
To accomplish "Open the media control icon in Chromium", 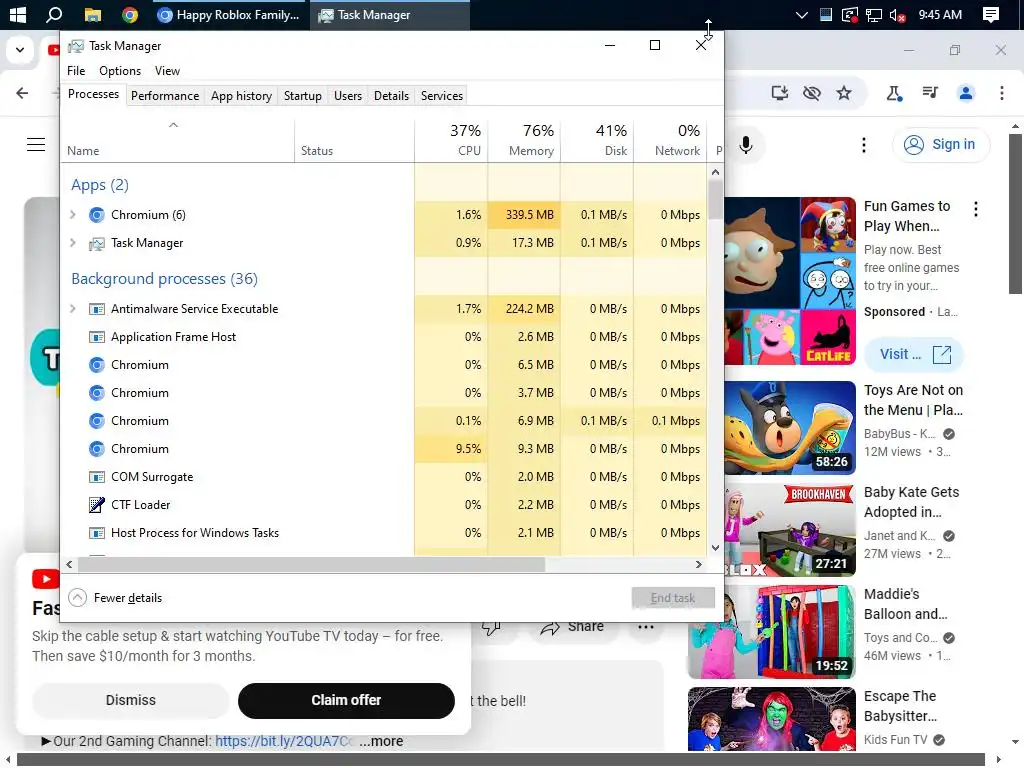I will [x=930, y=93].
